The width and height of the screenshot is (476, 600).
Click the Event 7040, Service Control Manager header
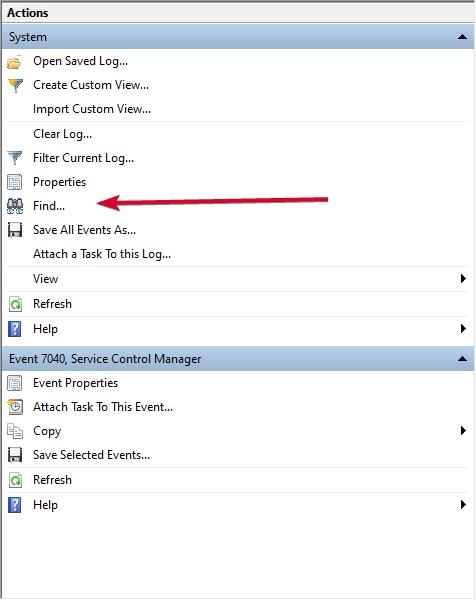105,359
